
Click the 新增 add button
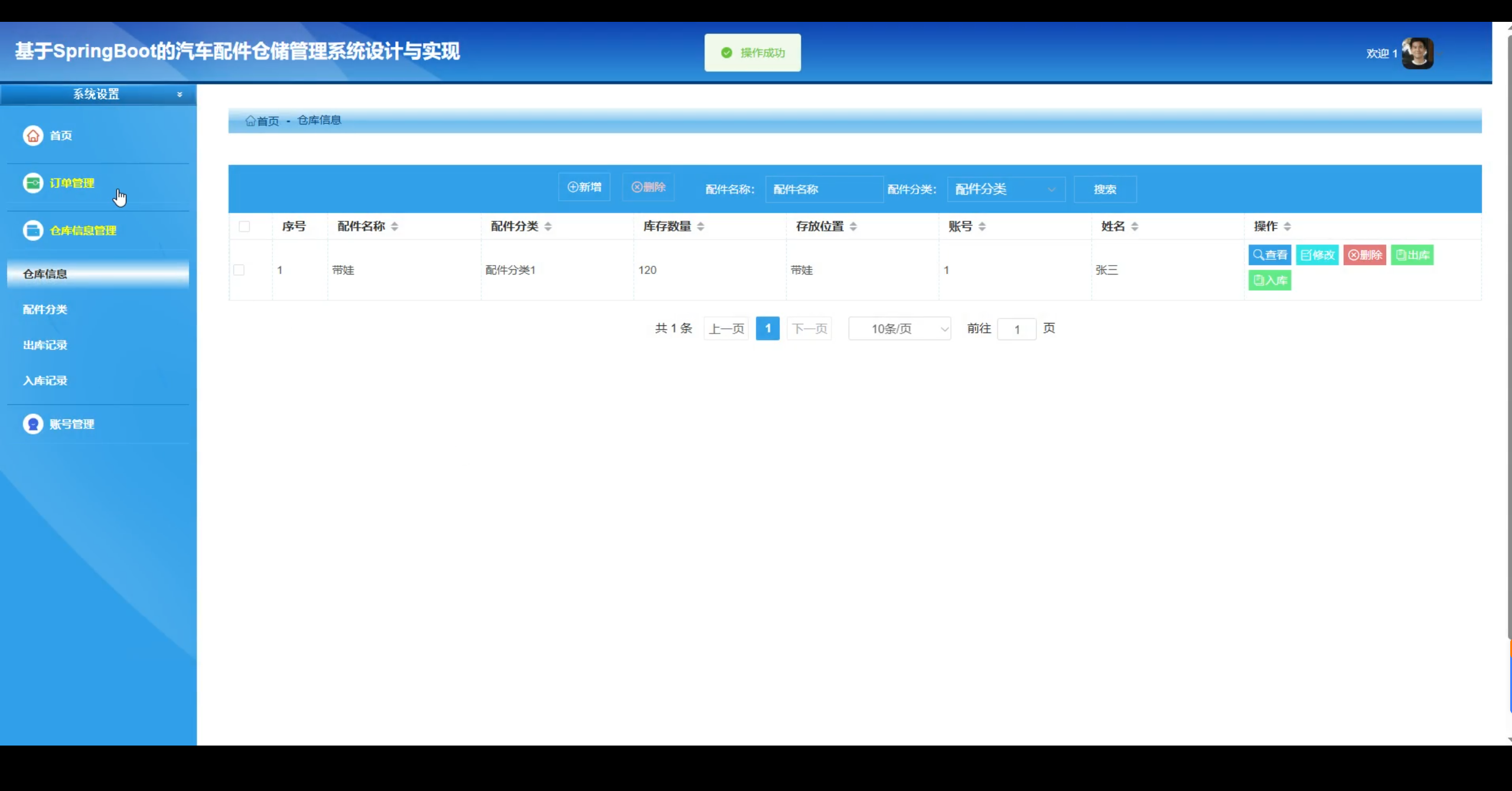pyautogui.click(x=584, y=187)
